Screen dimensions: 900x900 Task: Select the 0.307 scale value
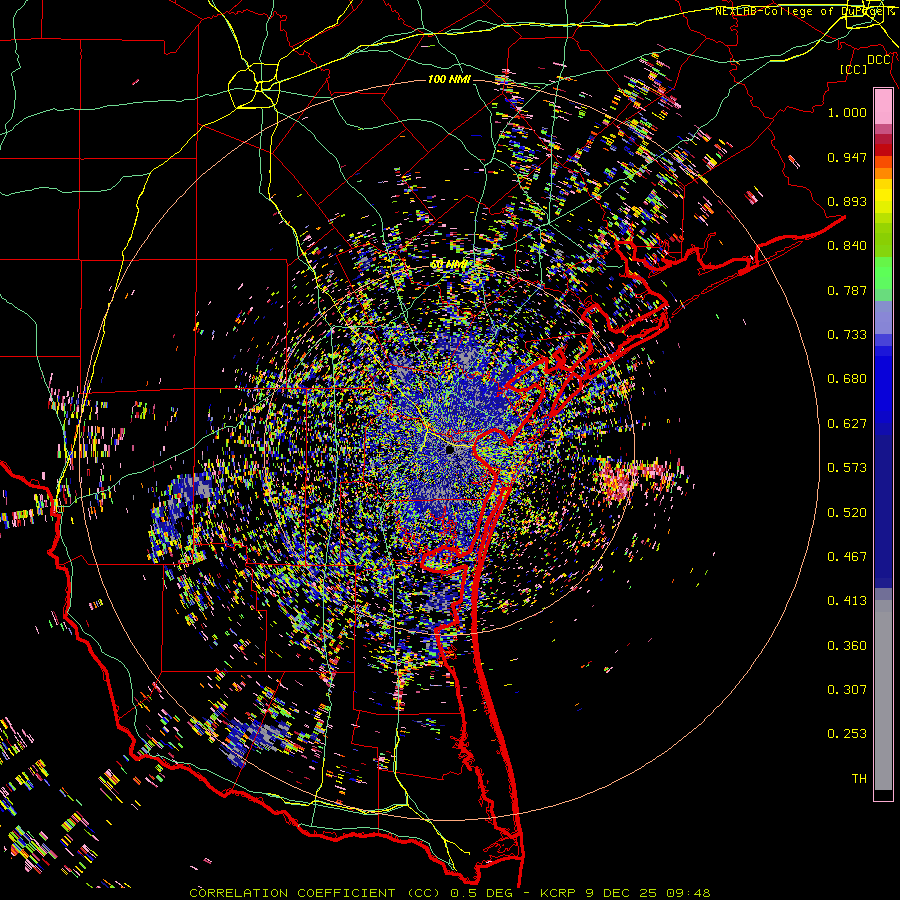[x=847, y=690]
